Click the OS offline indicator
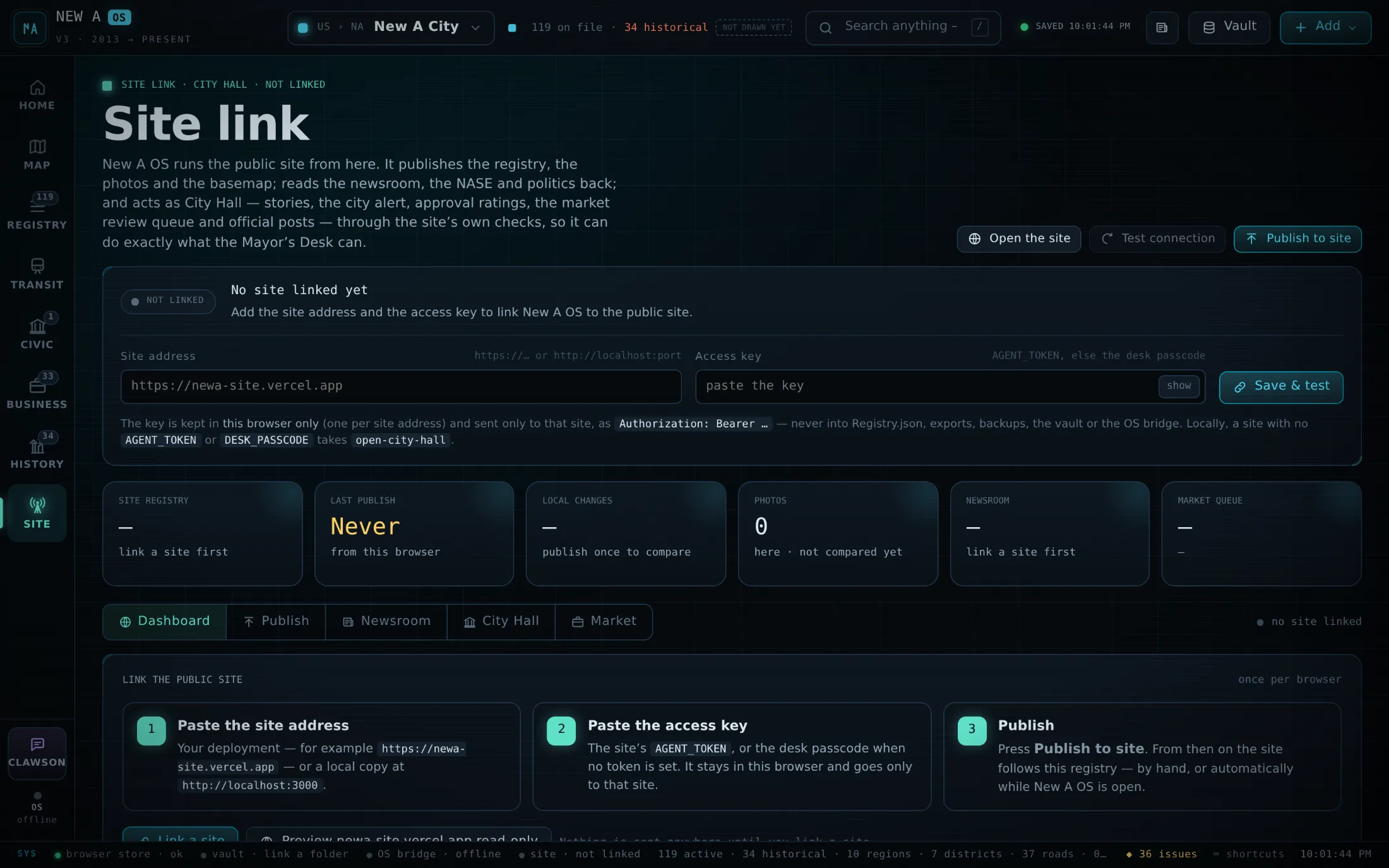Viewport: 1389px width, 868px height. pos(37,808)
